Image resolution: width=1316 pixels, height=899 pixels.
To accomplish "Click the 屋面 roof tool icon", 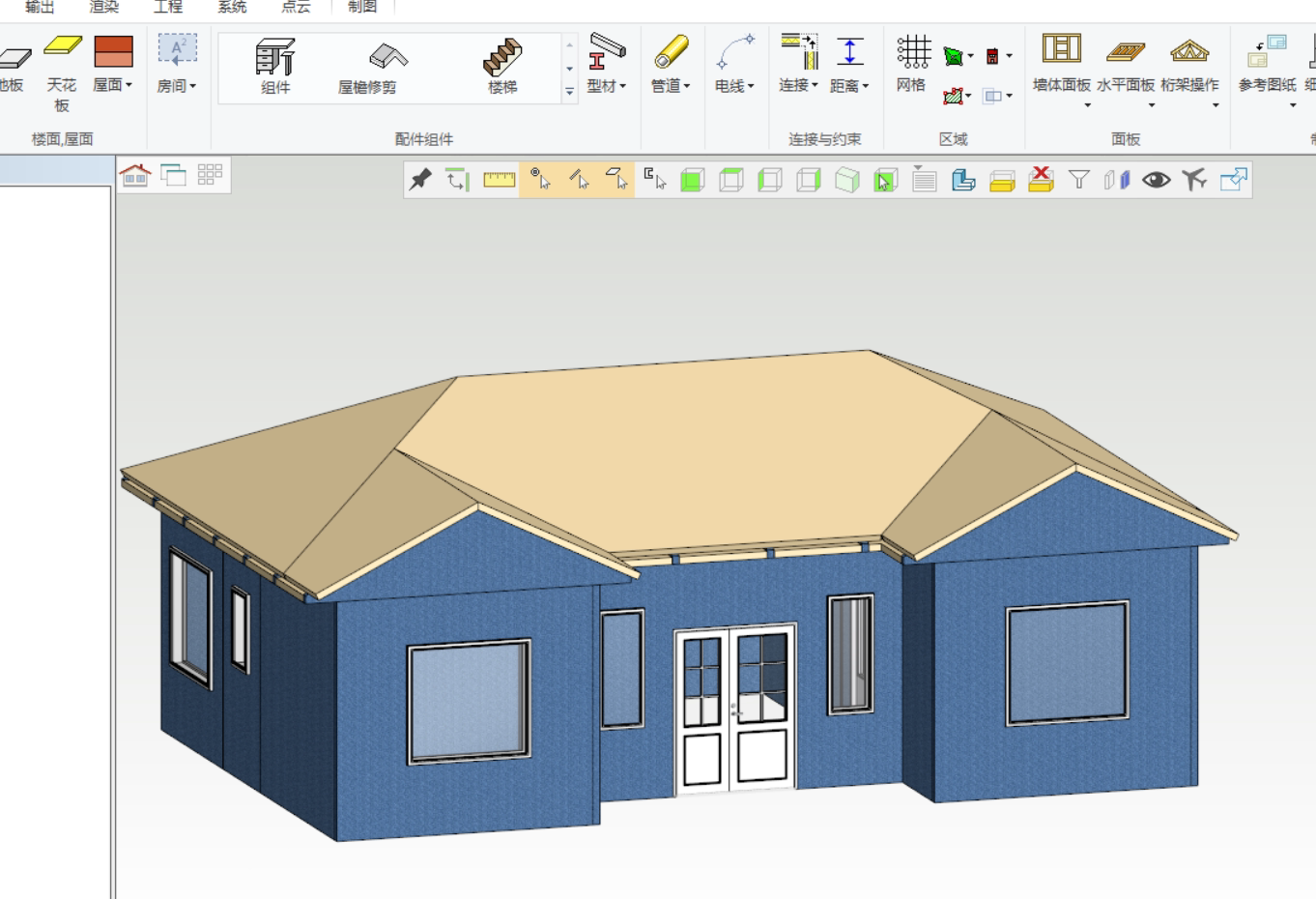I will click(x=113, y=51).
